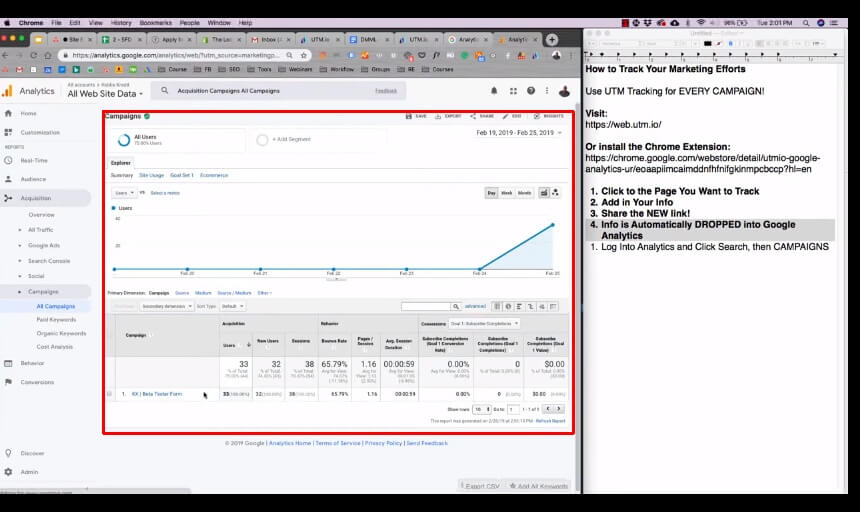Click the Beta Tester Form campaign link

(x=157, y=394)
